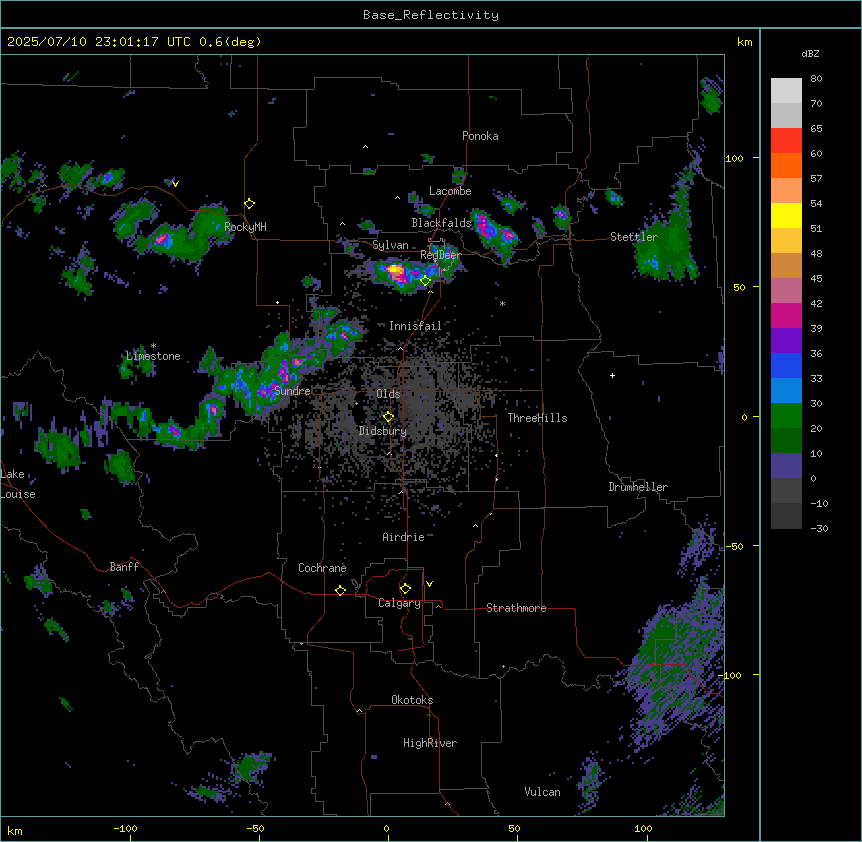Image resolution: width=862 pixels, height=842 pixels.
Task: Click the Limestone label
Action: click(153, 356)
